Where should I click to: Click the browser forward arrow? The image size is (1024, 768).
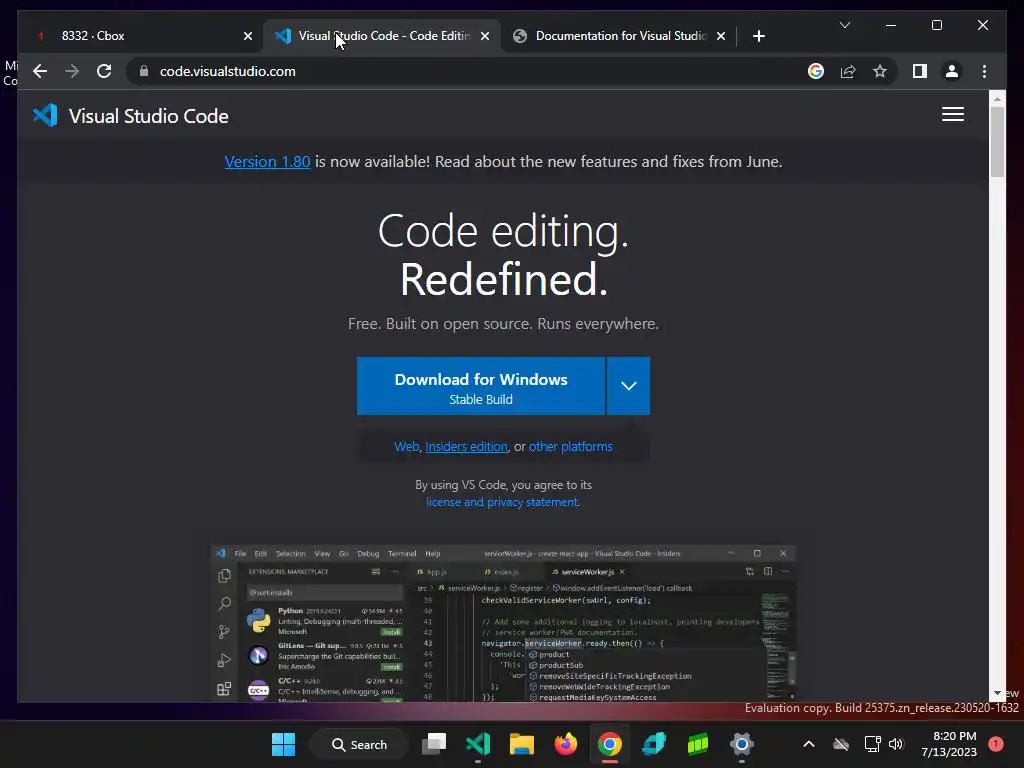[72, 71]
